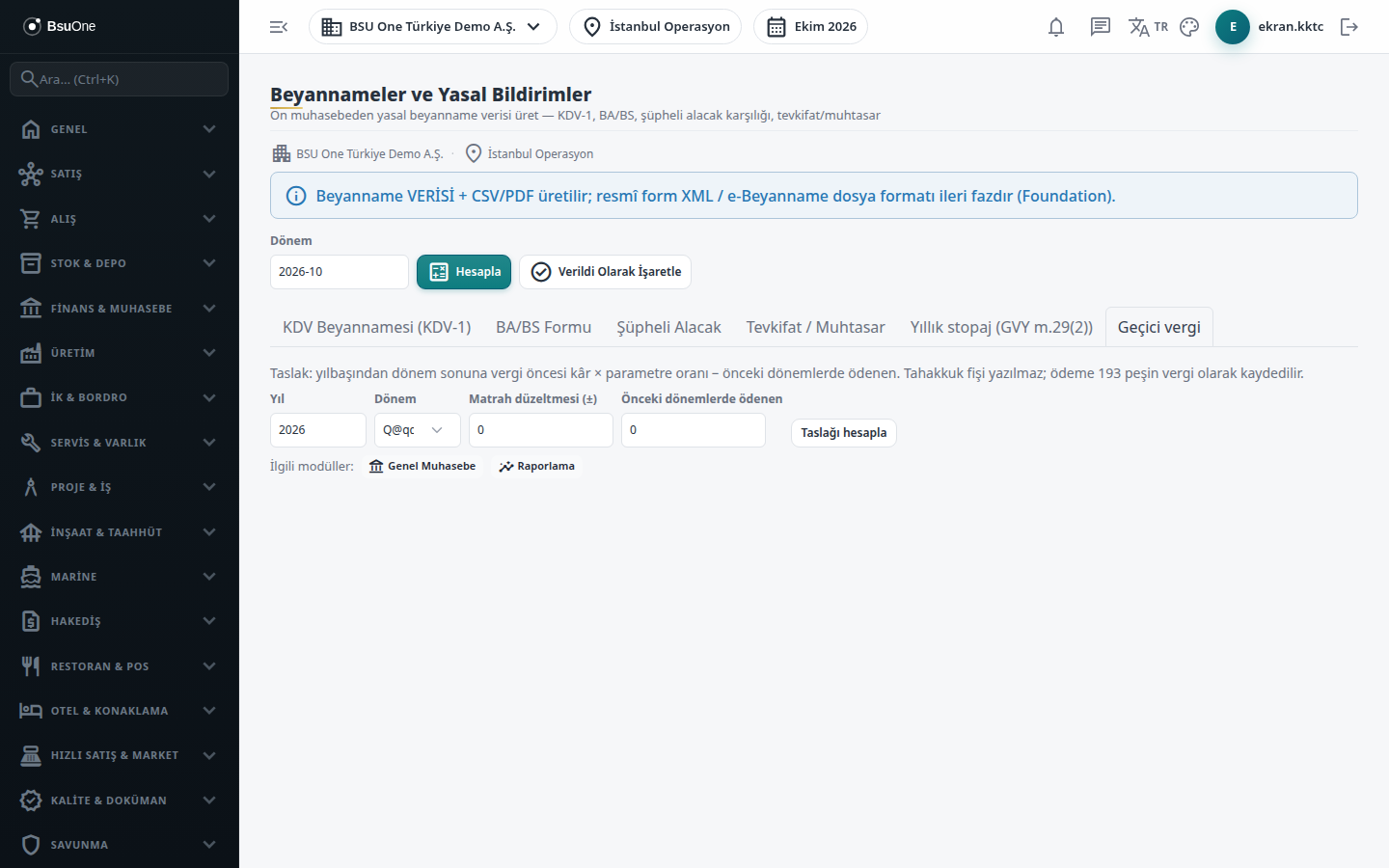The height and width of the screenshot is (868, 1389).
Task: Focus the sidebar search field
Action: pos(120,79)
